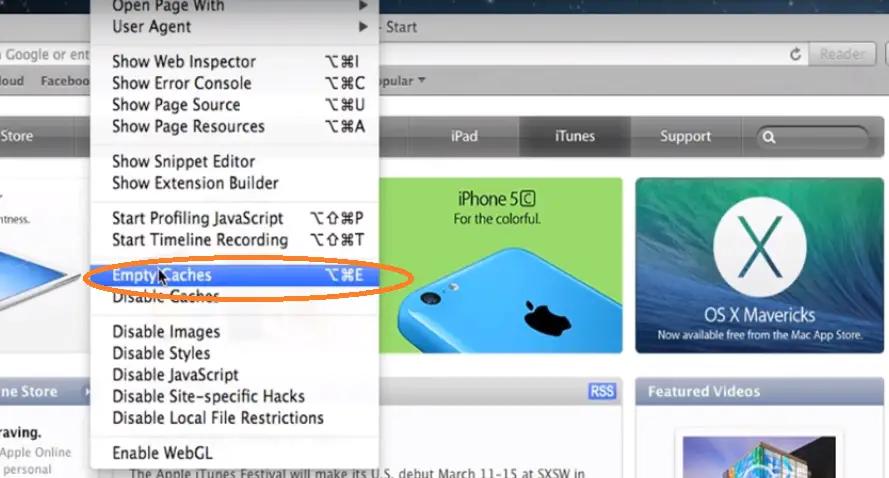Click the Apple site search field
This screenshot has height=478, width=889.
point(812,137)
